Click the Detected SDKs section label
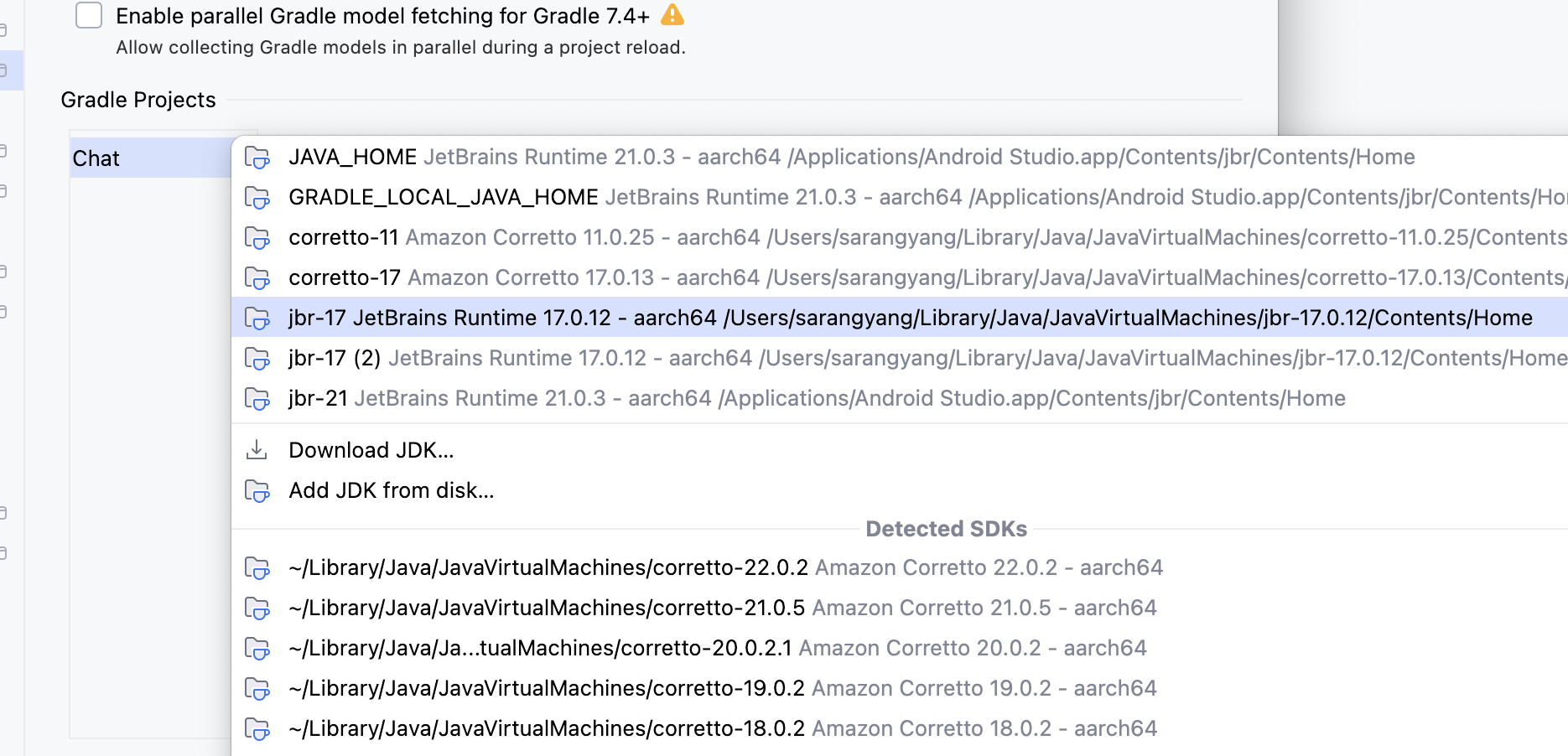The width and height of the screenshot is (1568, 756). click(x=946, y=529)
